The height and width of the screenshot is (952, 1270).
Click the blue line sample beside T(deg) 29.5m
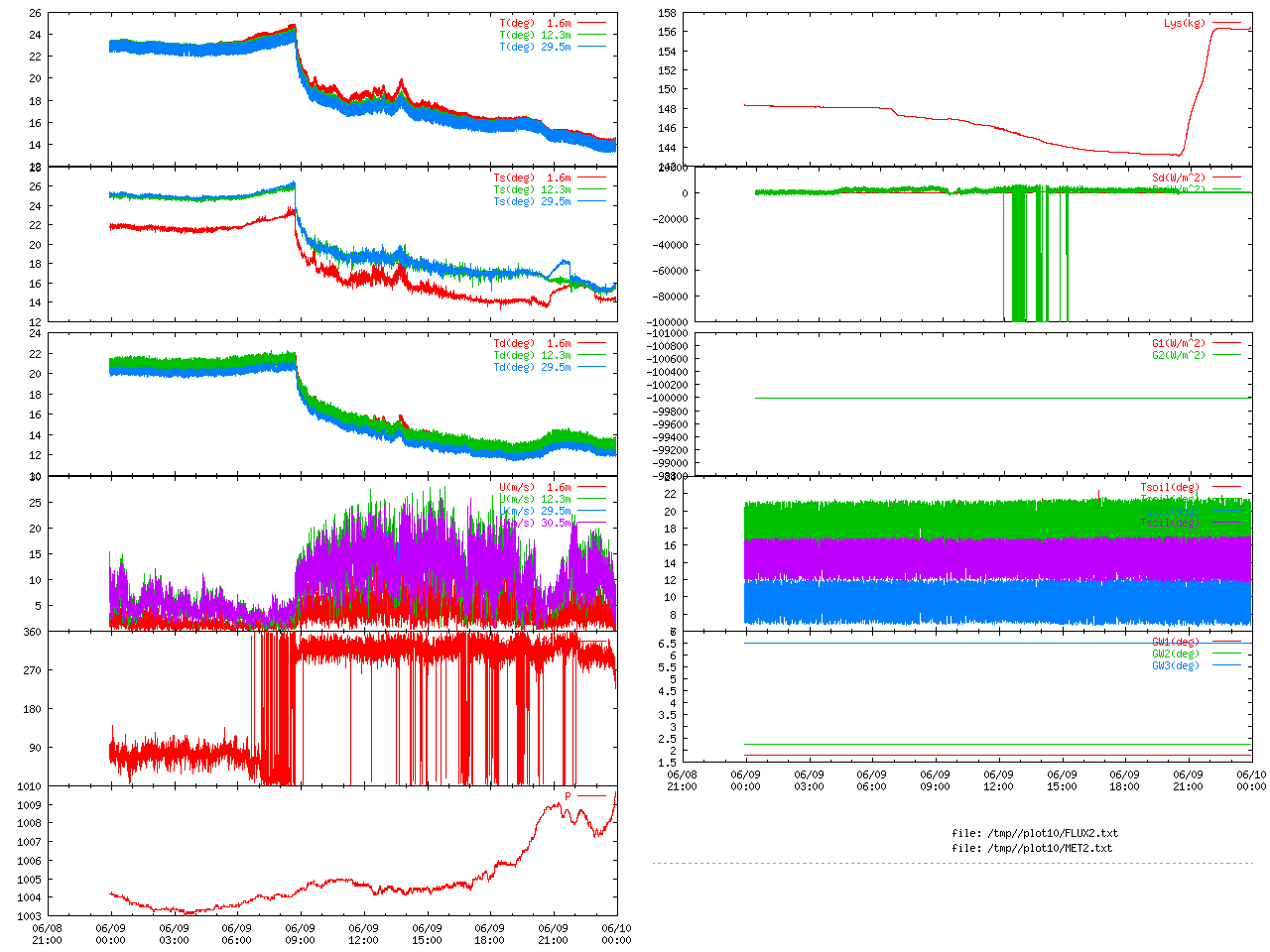point(591,47)
